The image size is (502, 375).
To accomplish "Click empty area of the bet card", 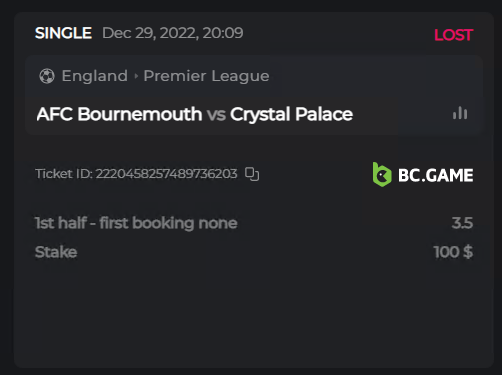I will (x=253, y=317).
